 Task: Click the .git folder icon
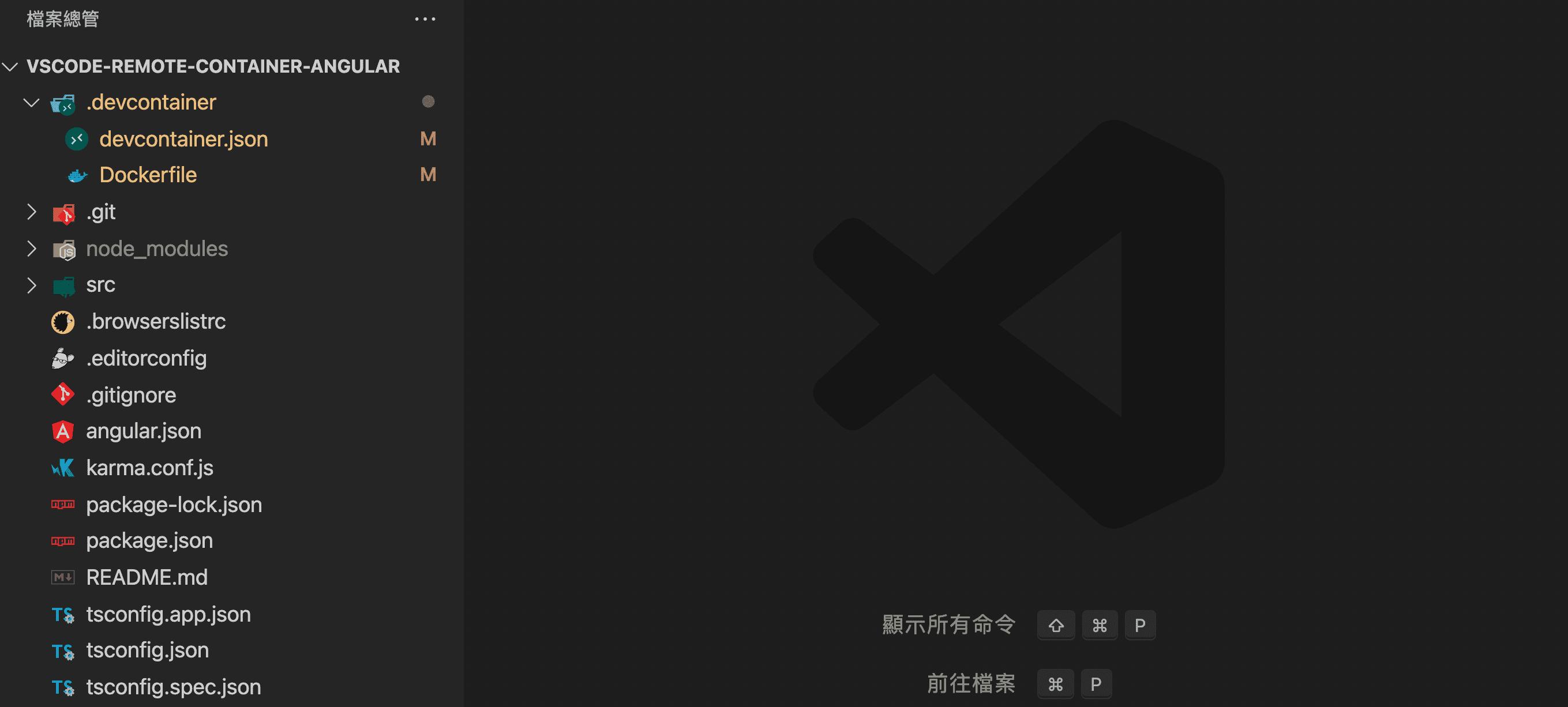[63, 213]
